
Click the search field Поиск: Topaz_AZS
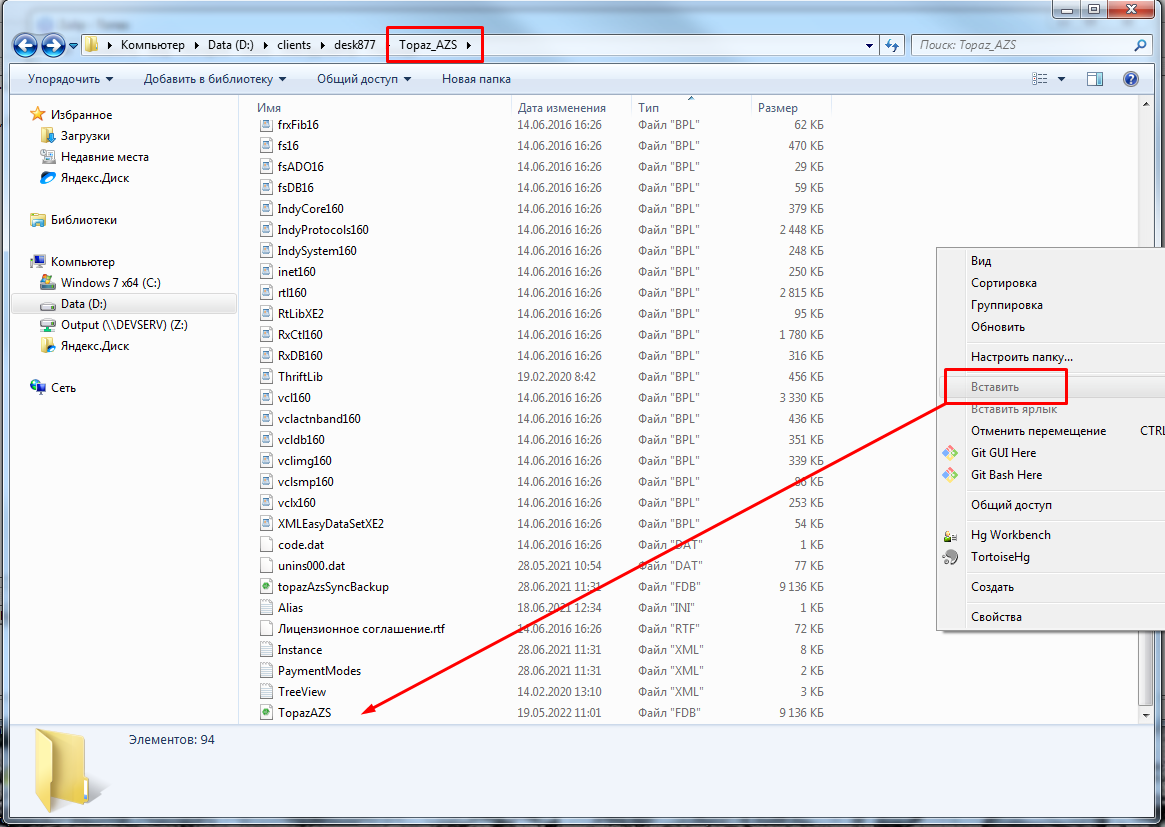[1024, 45]
